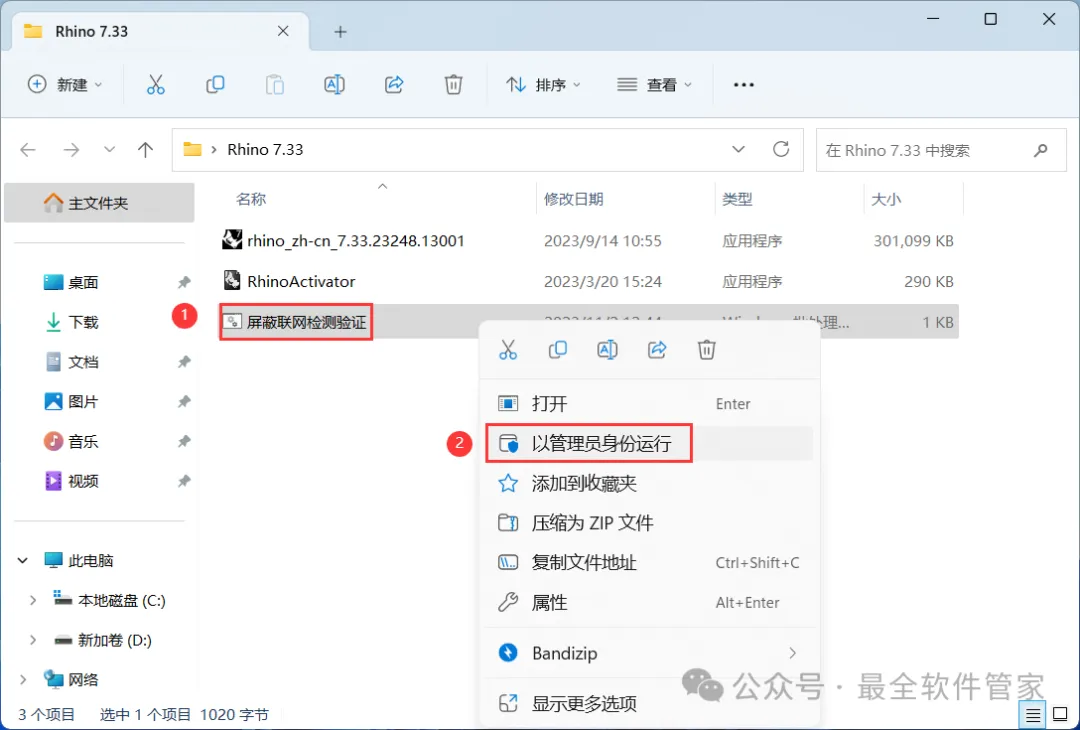
Task: Open the 查看 view dropdown
Action: point(654,85)
